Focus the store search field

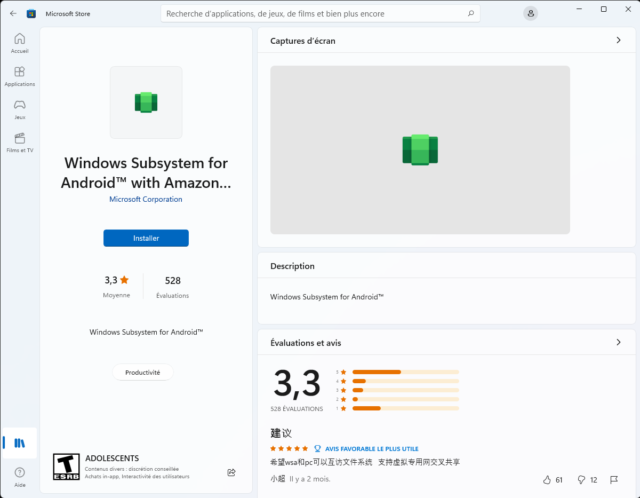coord(320,13)
